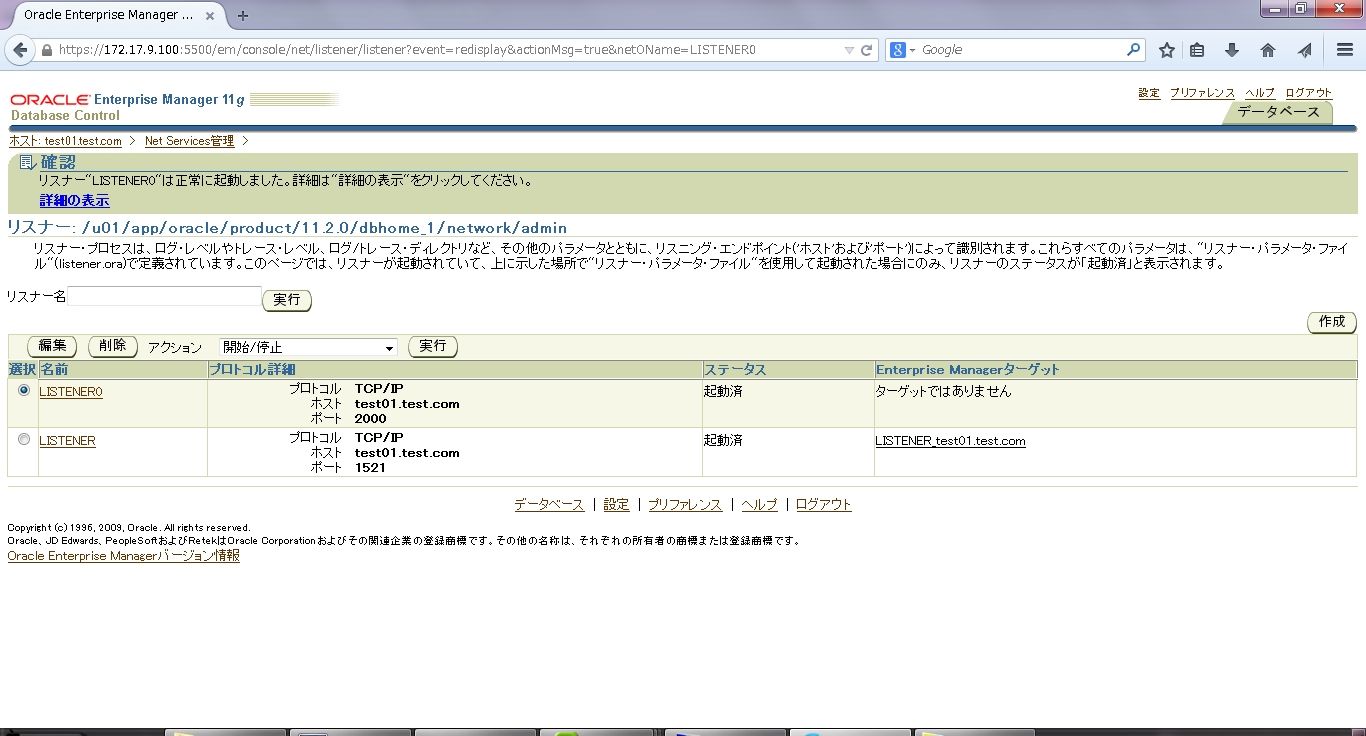Click 実行 next to the リスナー名 field
Image resolution: width=1366 pixels, height=736 pixels.
(287, 300)
